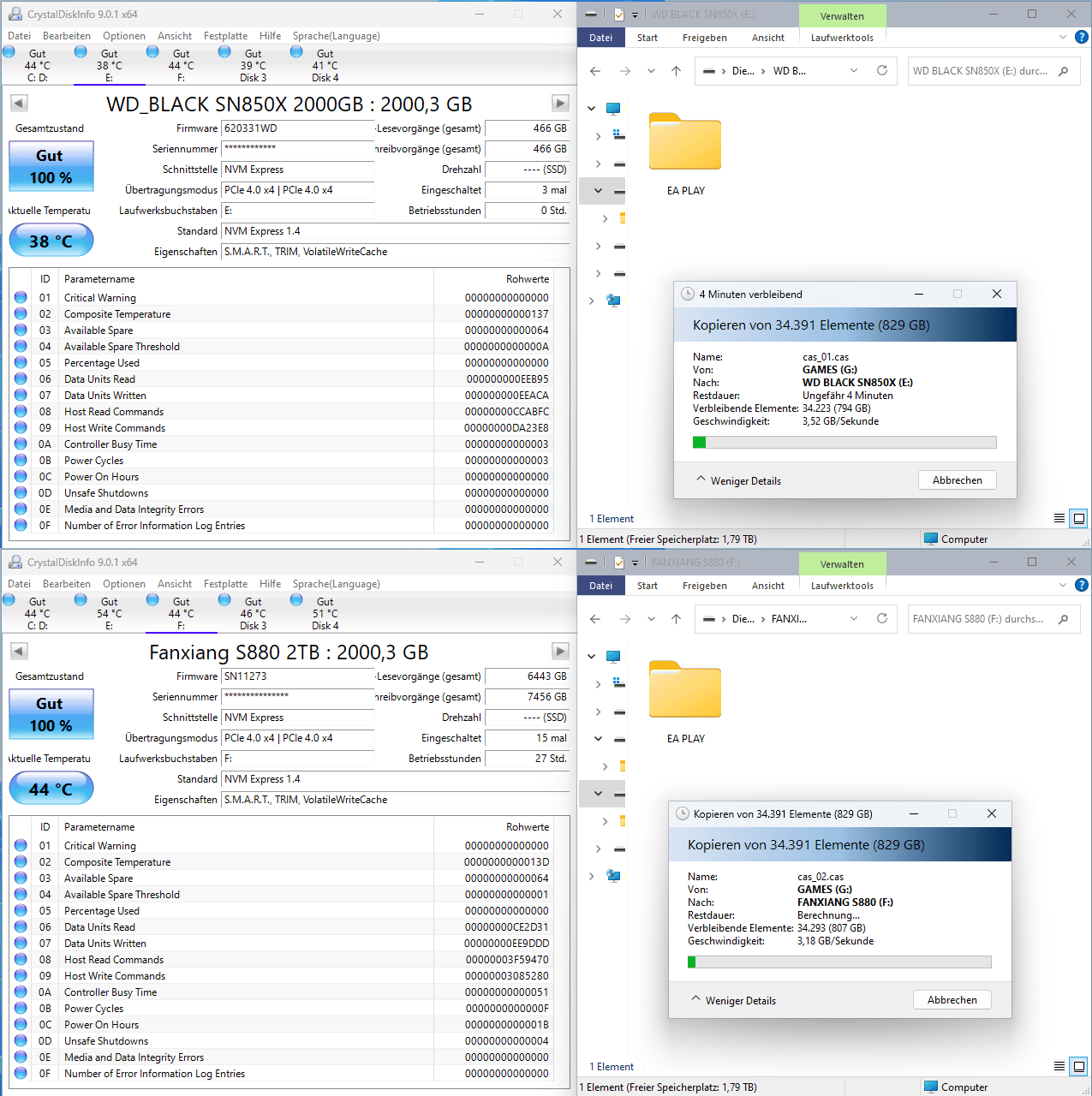Select the EA PLAY folder on the WD BLACK drive
Screen dimensions: 1092x1096
point(685,154)
